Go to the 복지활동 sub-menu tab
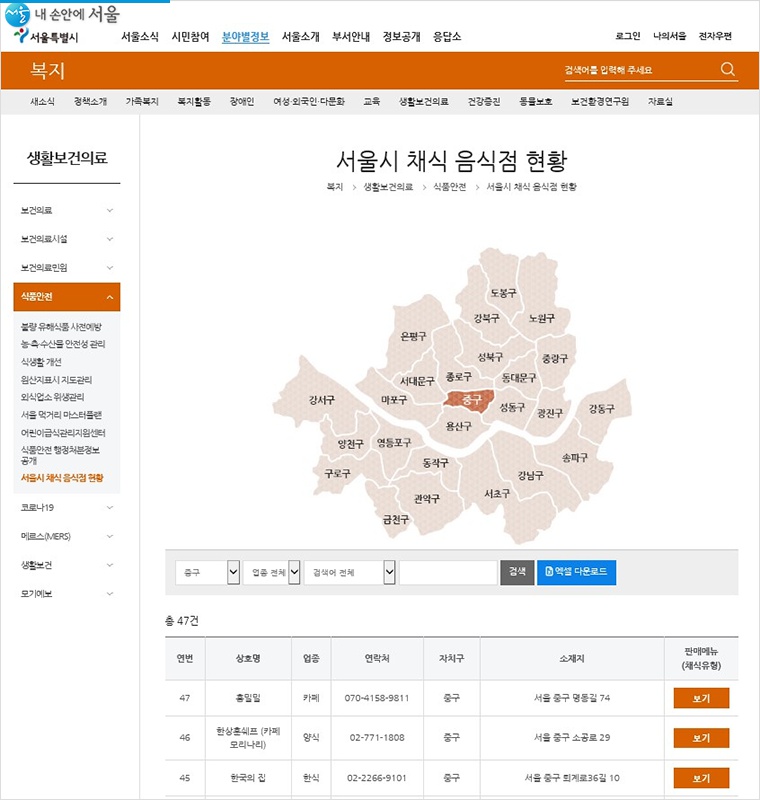This screenshot has width=760, height=800. 194,102
